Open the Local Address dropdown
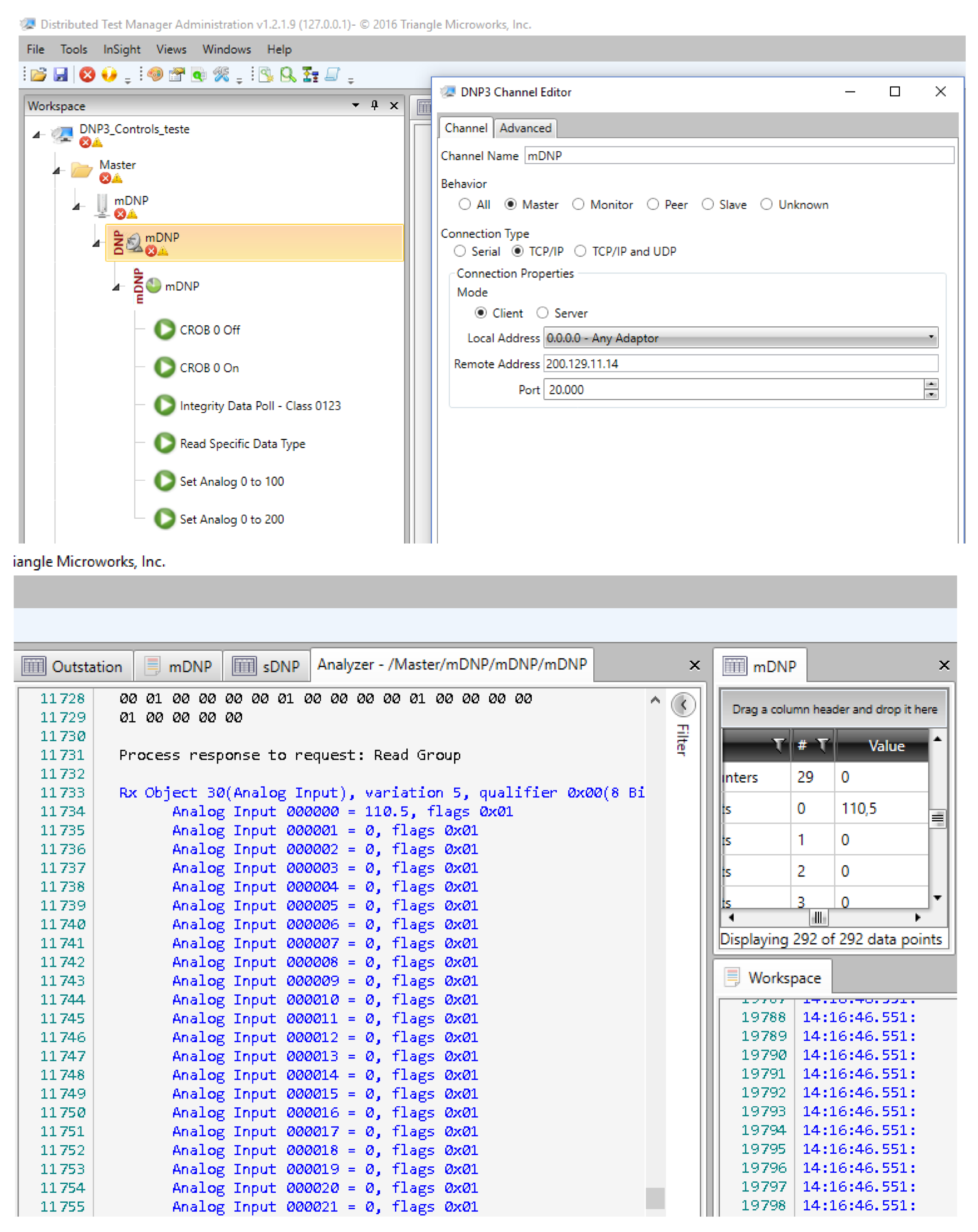The height and width of the screenshot is (1232, 978). 931,338
